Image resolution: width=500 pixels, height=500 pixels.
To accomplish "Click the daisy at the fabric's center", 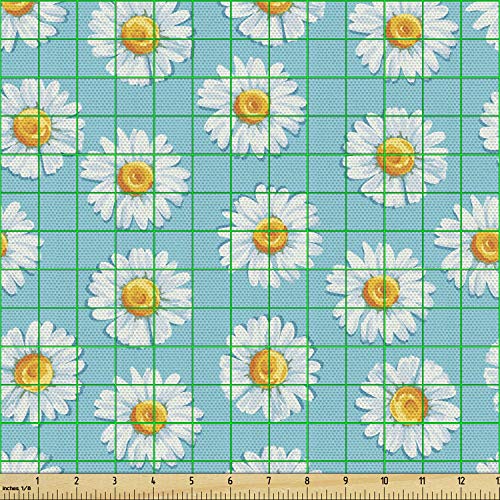I will point(270,235).
